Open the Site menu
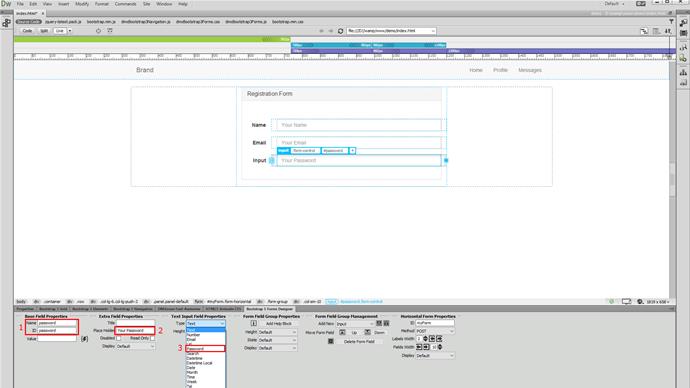690x388 pixels. coord(147,4)
